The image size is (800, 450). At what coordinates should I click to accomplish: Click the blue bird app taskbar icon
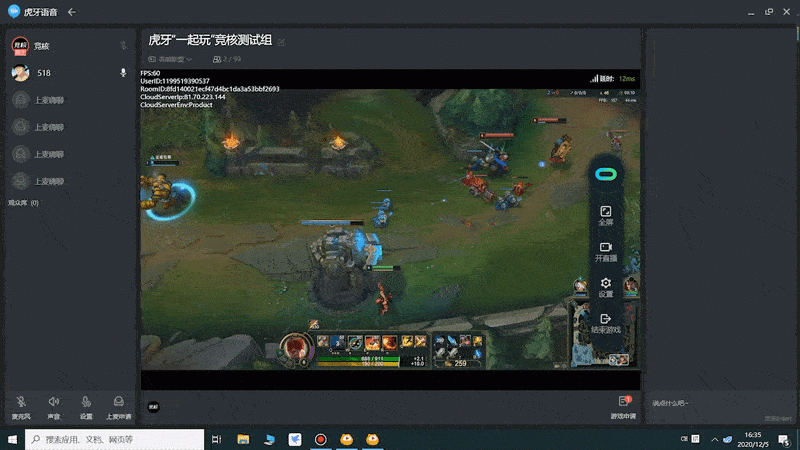pos(295,439)
